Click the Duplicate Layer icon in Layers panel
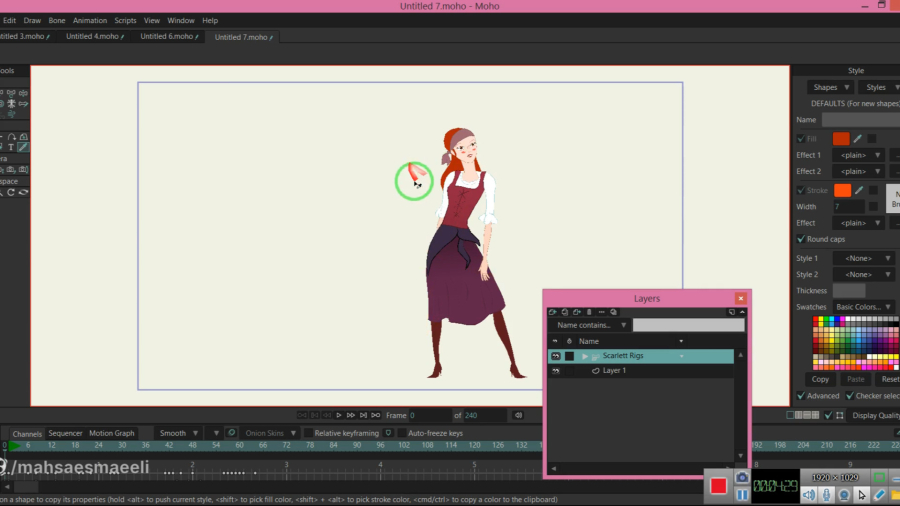900x506 pixels. click(565, 312)
